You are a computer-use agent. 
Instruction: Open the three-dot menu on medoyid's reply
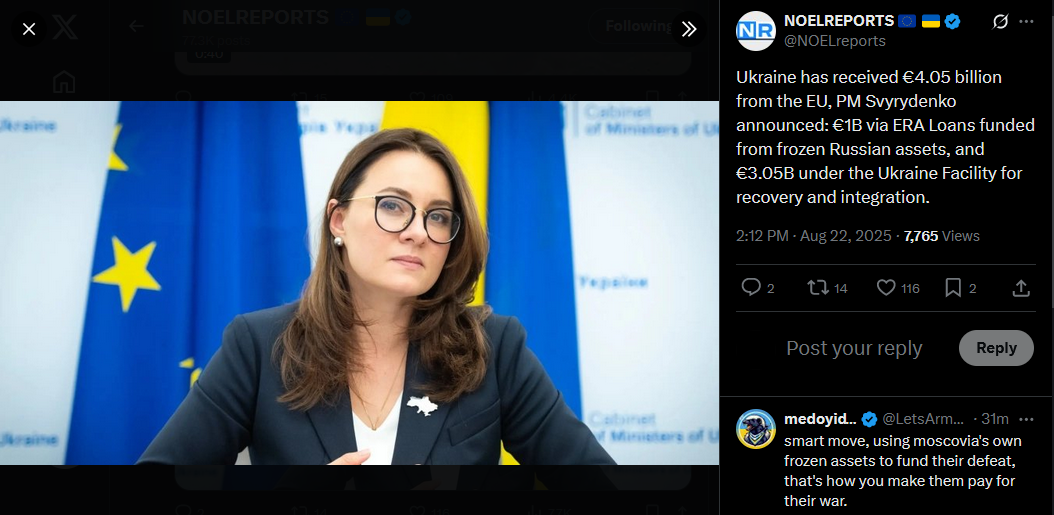(1026, 419)
